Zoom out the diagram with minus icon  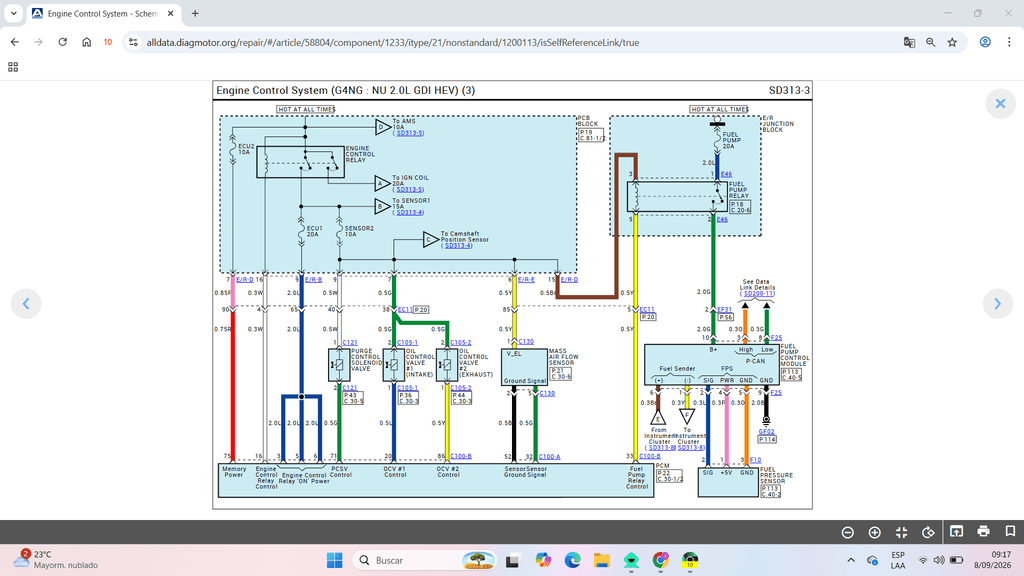[x=848, y=532]
